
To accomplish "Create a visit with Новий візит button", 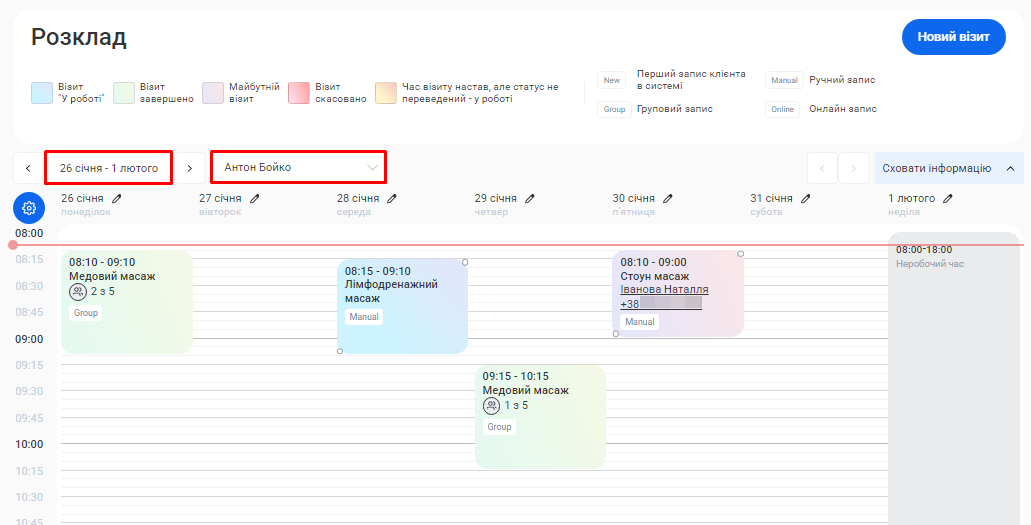I will (x=953, y=37).
